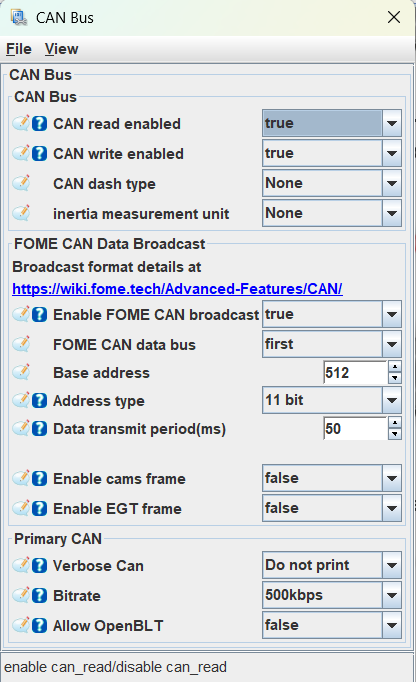
Task: Open the Allow OpenBLT false dropdown
Action: 332,625
